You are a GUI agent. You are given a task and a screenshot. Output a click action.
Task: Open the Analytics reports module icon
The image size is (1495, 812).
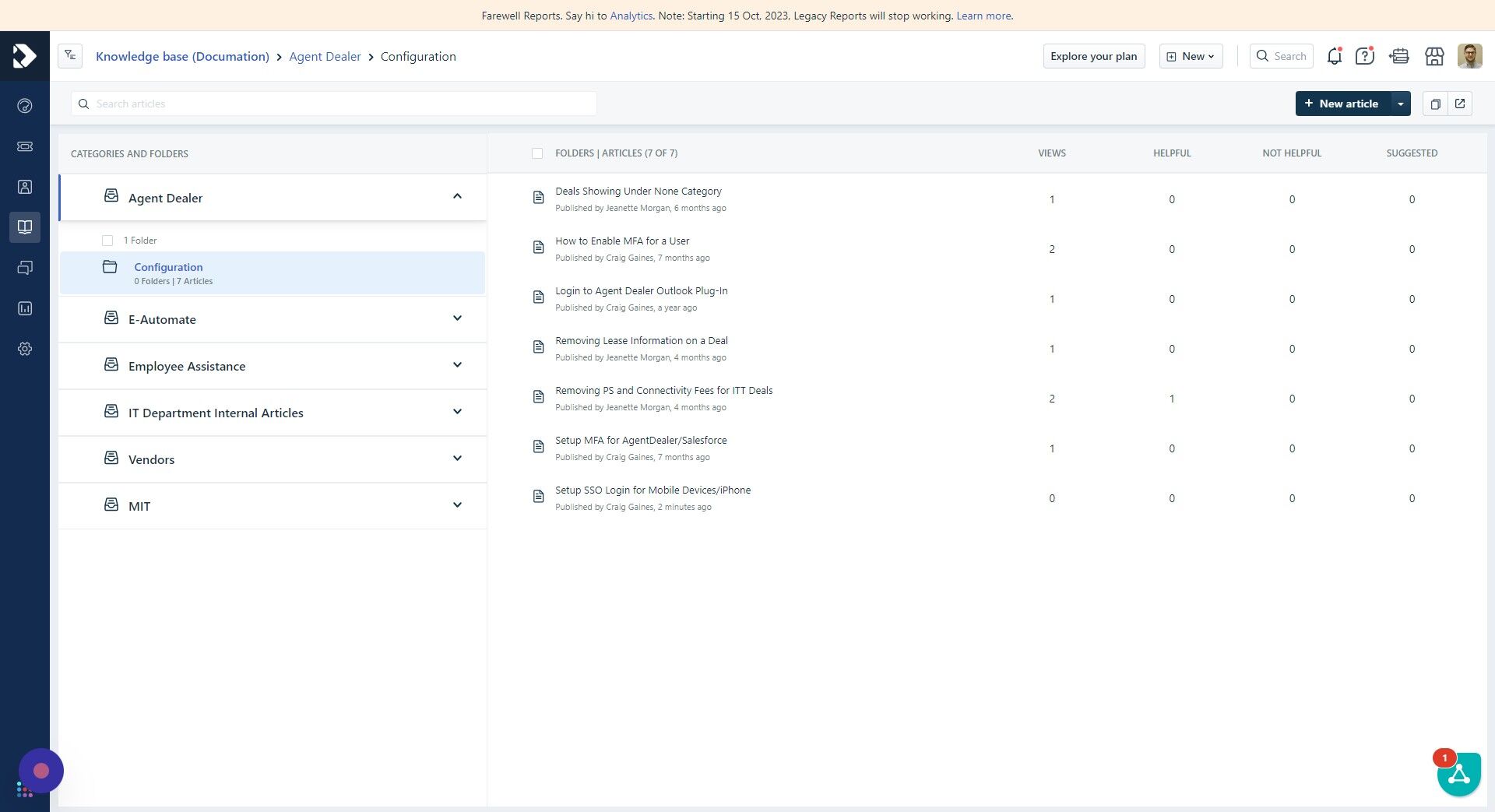coord(25,308)
